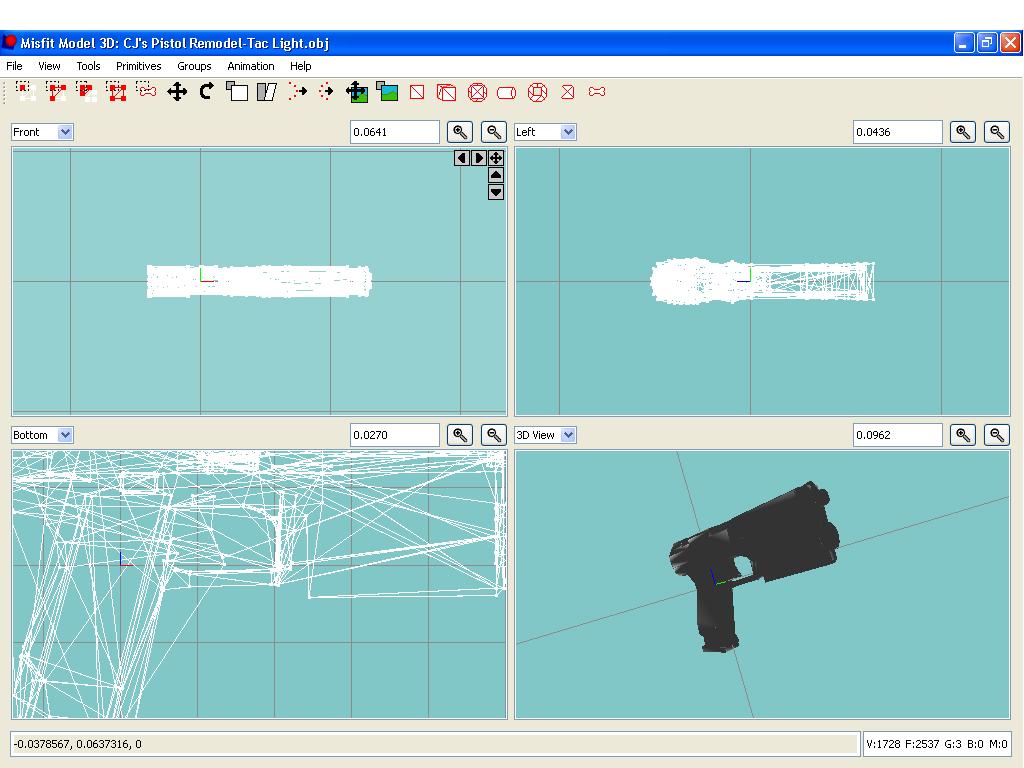Pan Front viewport right with arrow button
Viewport: 1024px width, 768px height.
point(479,158)
